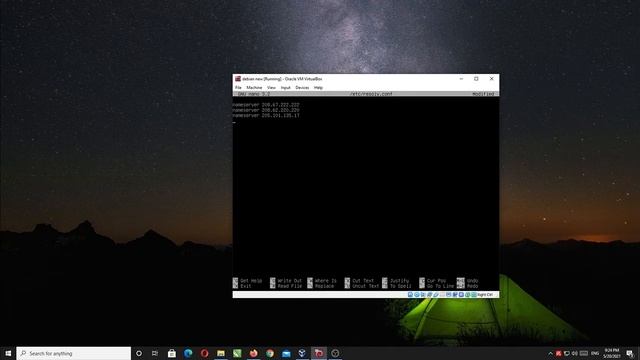The image size is (640, 360).
Task: Click the hard disk activity status icon
Action: click(x=410, y=295)
